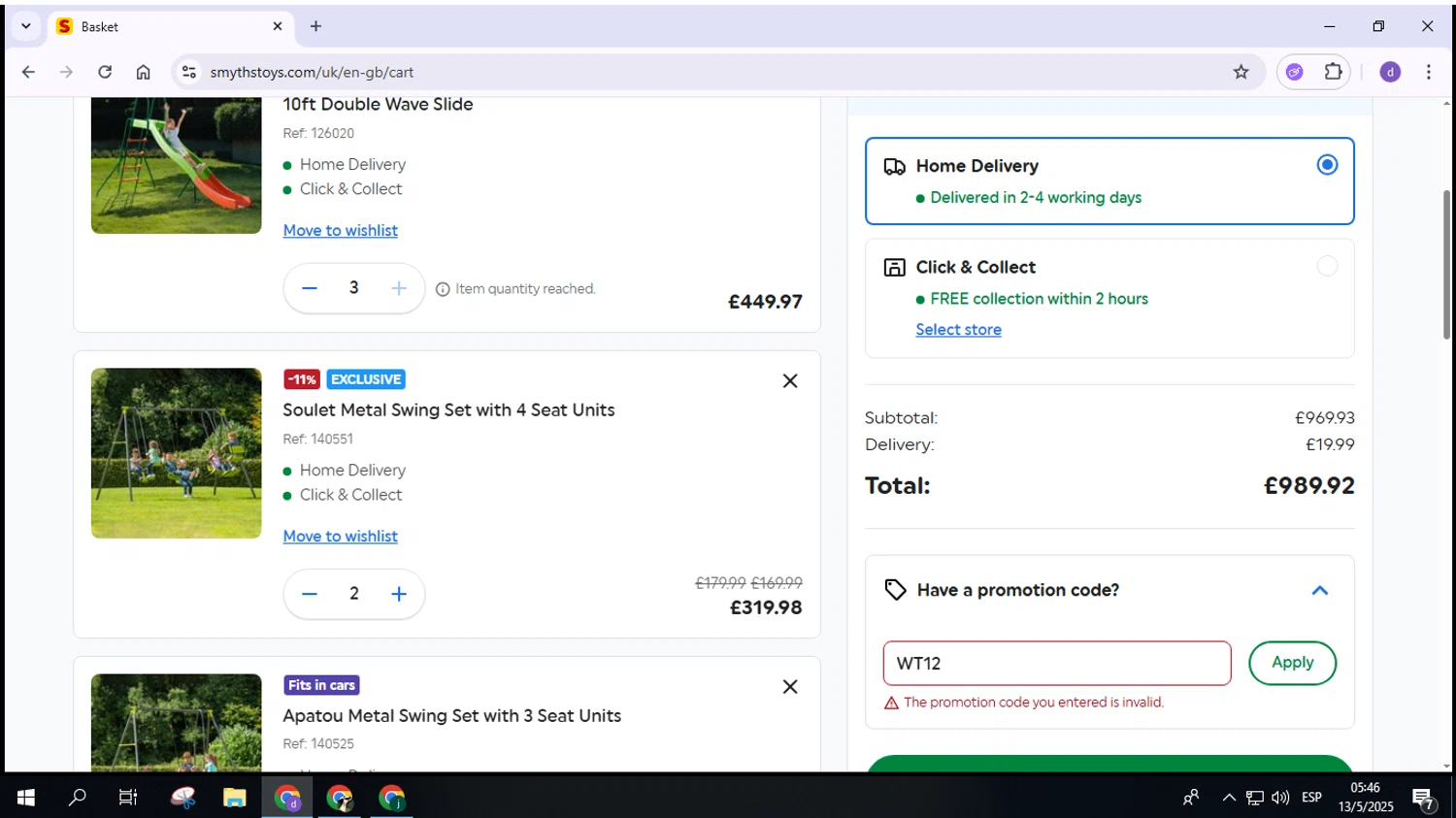Open Task View on the taskbar
Image resolution: width=1456 pixels, height=818 pixels.
128,798
